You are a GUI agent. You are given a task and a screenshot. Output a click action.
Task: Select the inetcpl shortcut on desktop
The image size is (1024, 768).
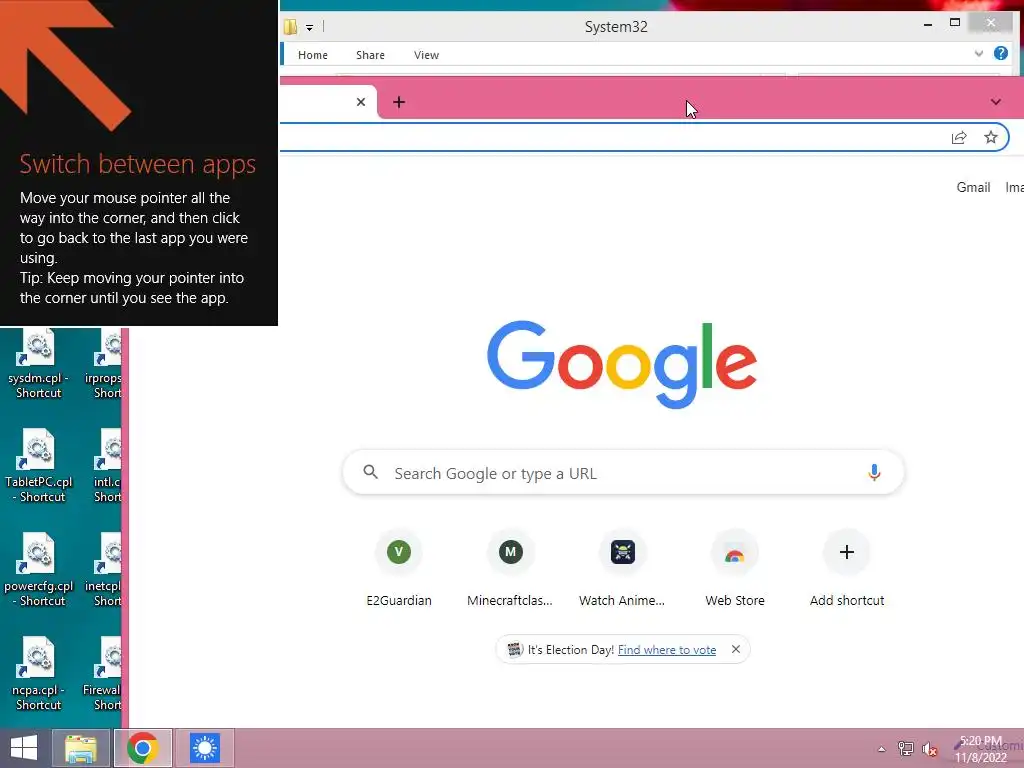click(104, 571)
